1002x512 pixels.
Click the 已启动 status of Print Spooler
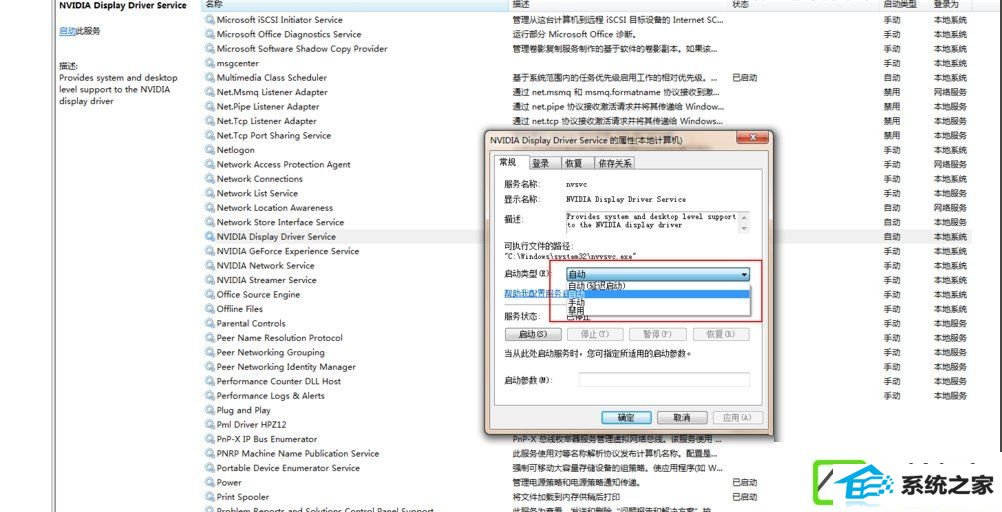744,497
